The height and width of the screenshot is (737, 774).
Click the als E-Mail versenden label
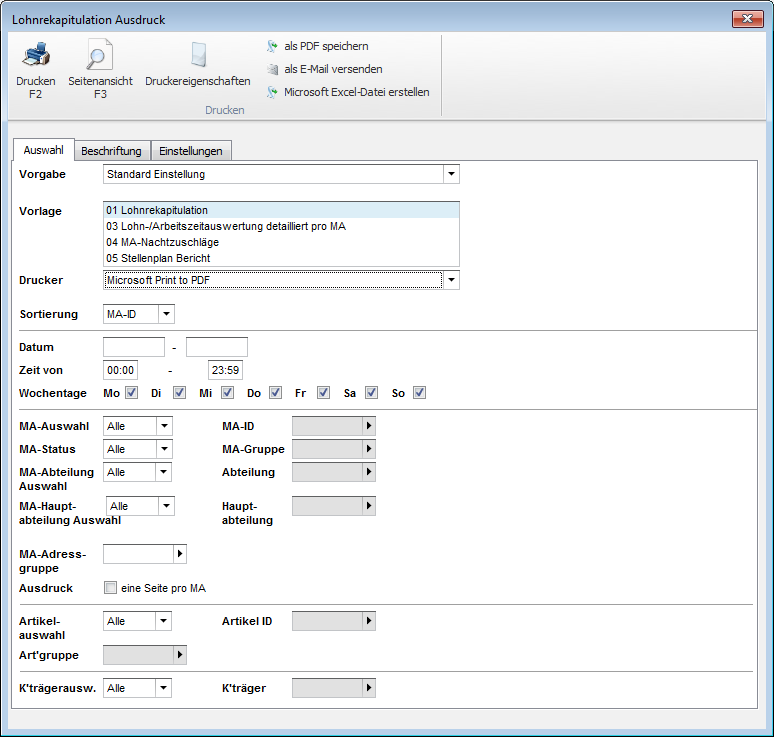pyautogui.click(x=333, y=69)
